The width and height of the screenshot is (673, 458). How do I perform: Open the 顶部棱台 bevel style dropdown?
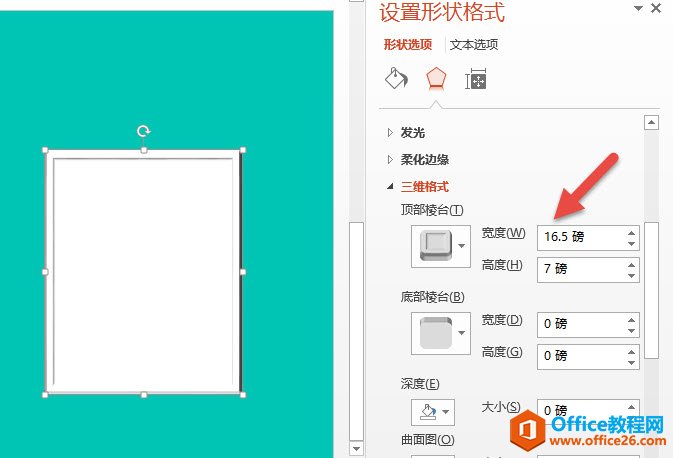(441, 246)
